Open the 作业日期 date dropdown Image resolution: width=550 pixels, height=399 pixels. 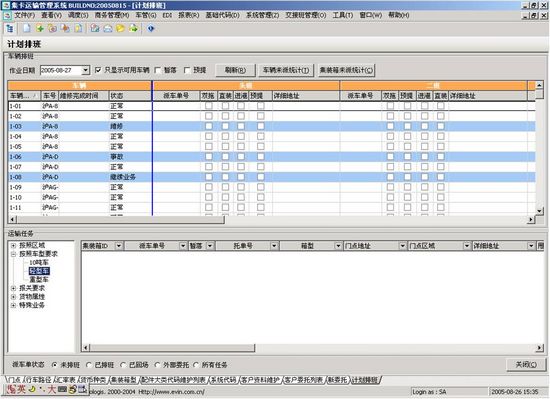pyautogui.click(x=85, y=70)
